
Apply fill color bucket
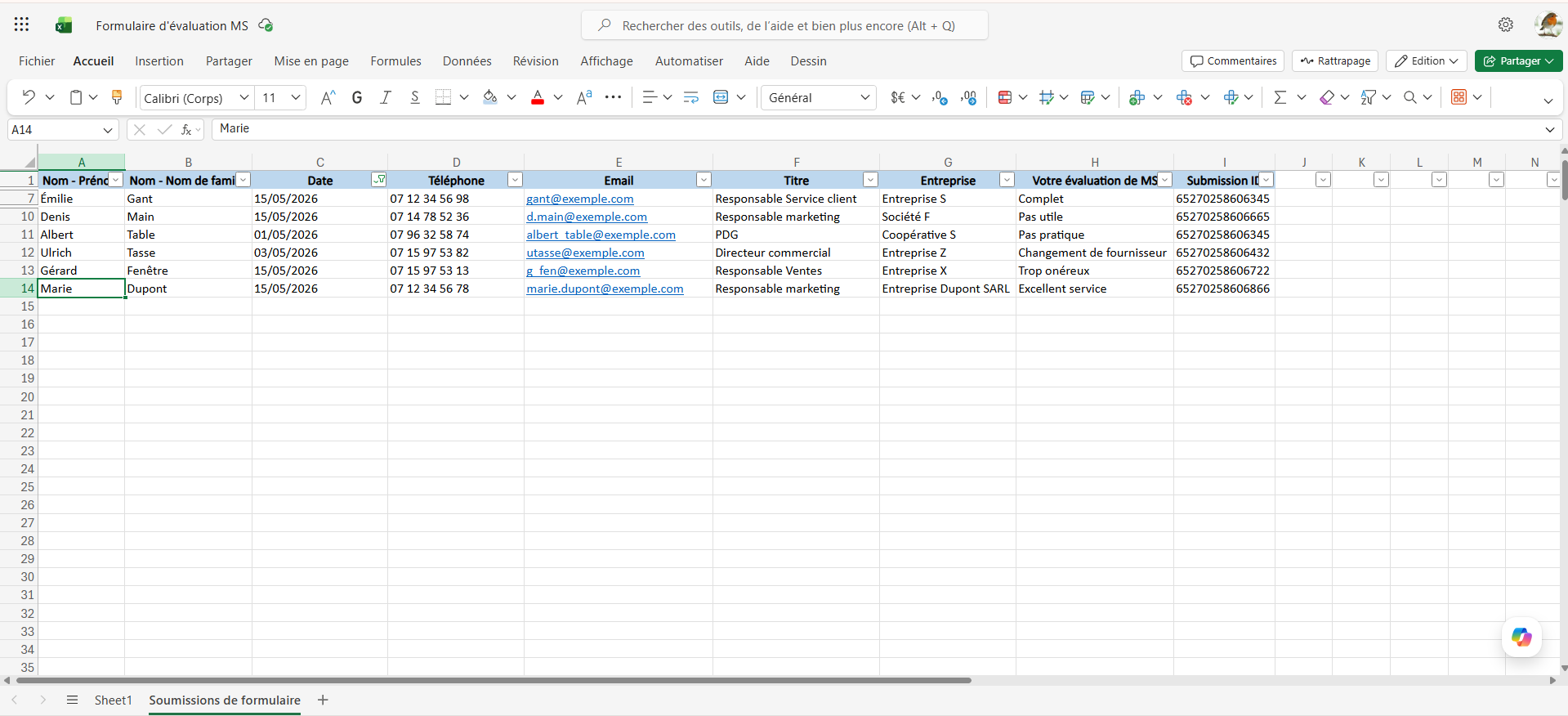(490, 97)
